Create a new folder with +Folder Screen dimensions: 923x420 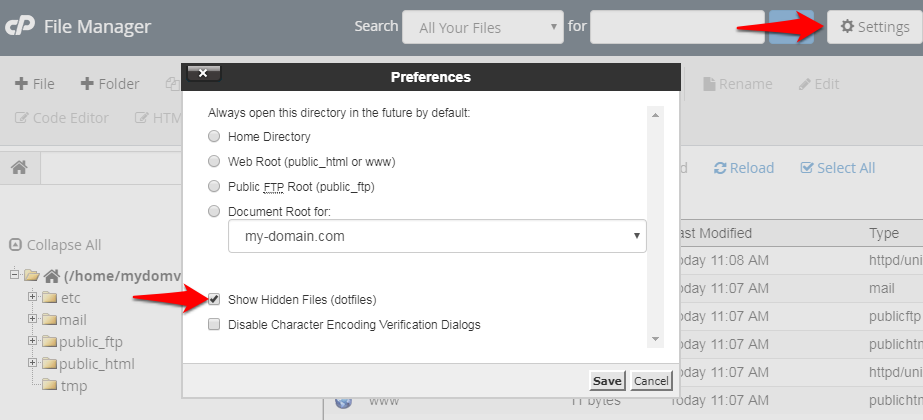click(x=110, y=84)
